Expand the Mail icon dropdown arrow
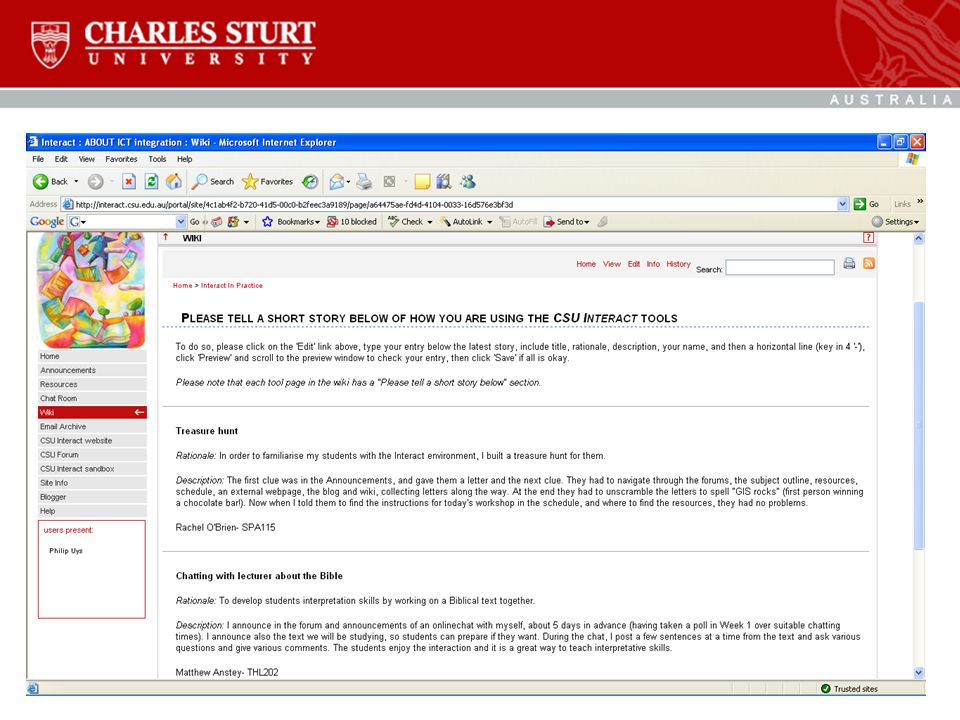The image size is (960, 720). click(x=348, y=182)
